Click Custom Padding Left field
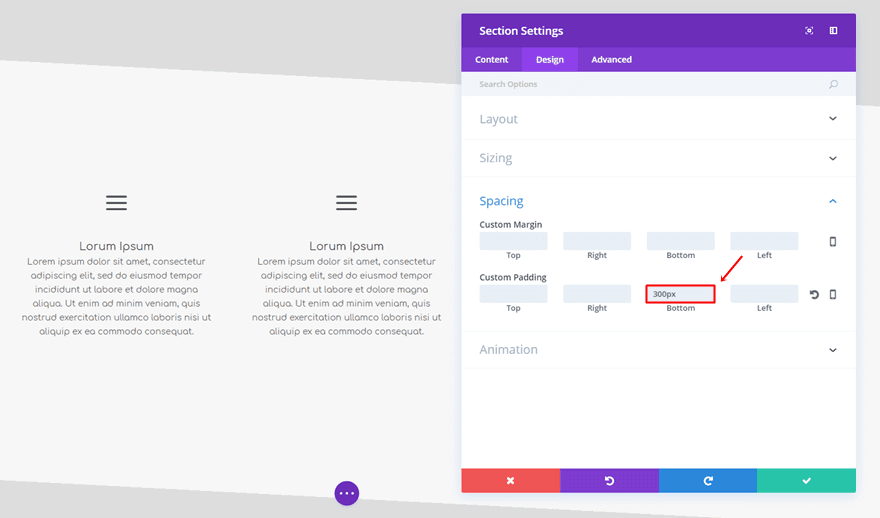880x518 pixels. click(x=764, y=294)
